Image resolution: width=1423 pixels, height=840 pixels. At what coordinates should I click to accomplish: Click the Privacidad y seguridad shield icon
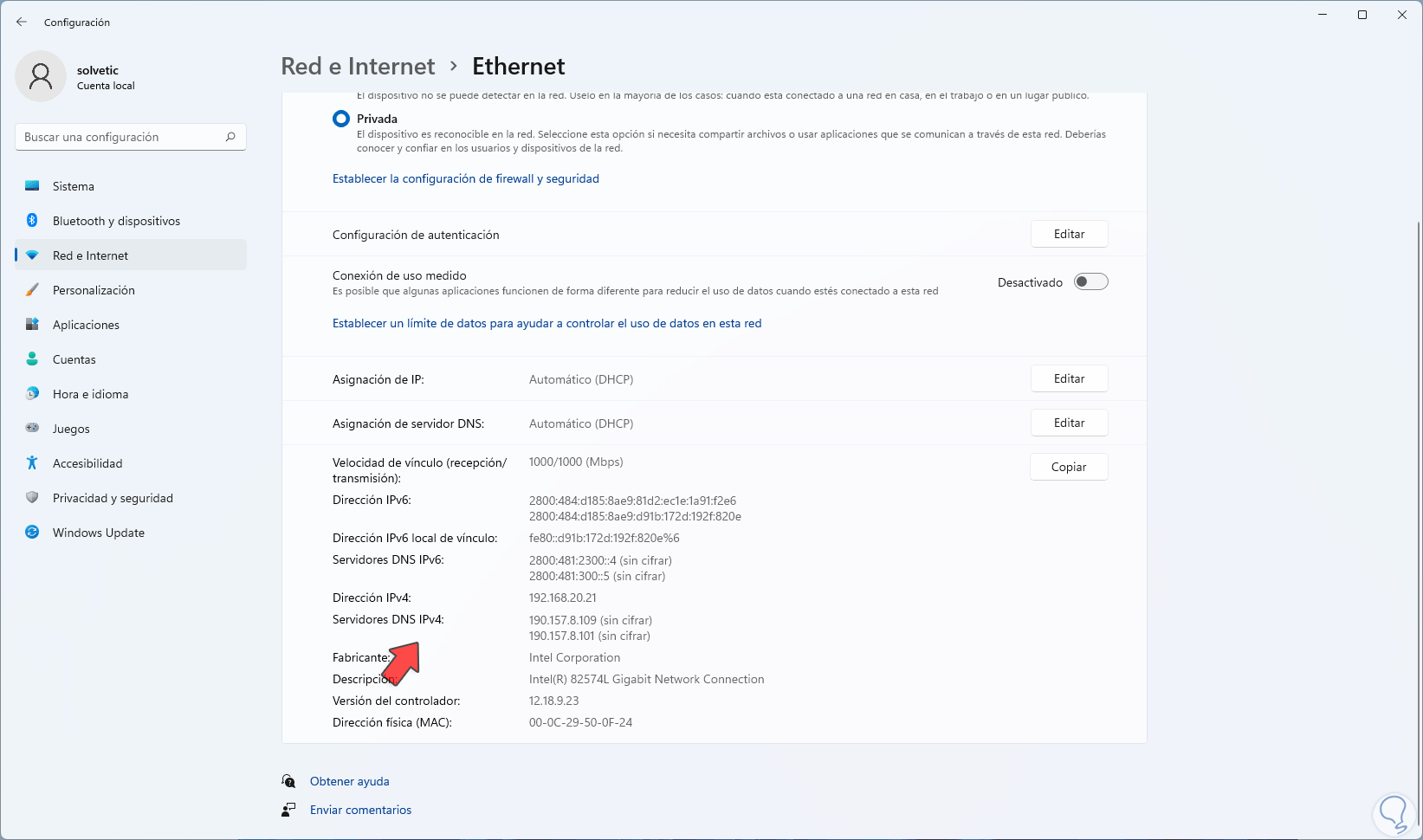[x=32, y=498]
